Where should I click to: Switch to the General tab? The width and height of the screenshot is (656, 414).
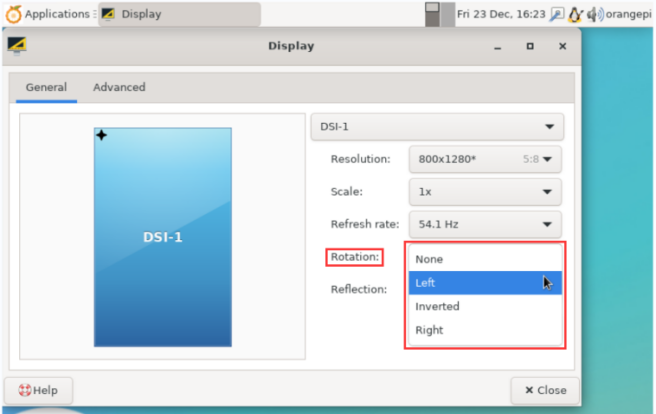tap(46, 87)
